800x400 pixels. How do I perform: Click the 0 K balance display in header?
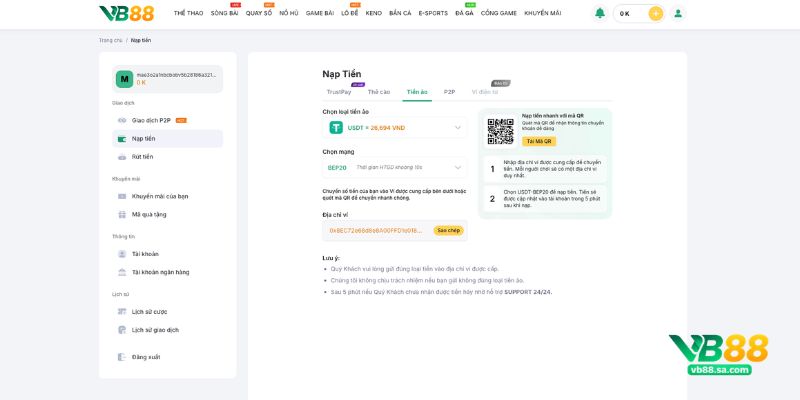624,14
